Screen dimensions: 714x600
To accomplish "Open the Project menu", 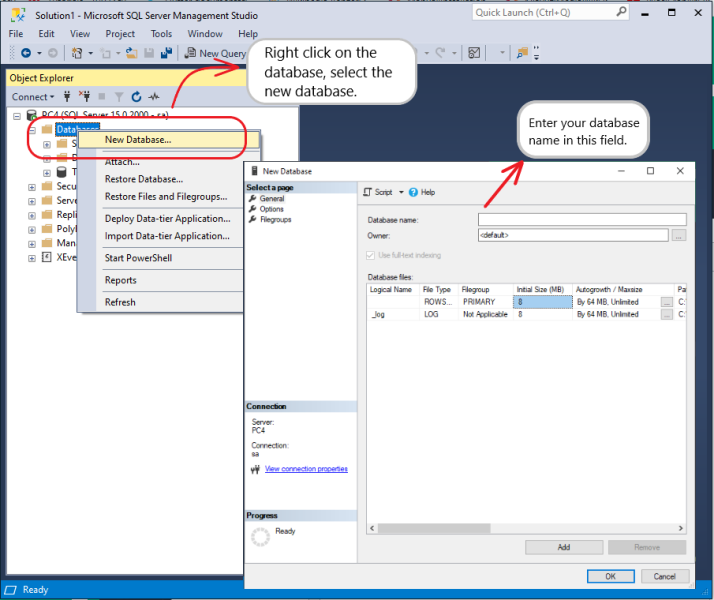I will click(120, 34).
